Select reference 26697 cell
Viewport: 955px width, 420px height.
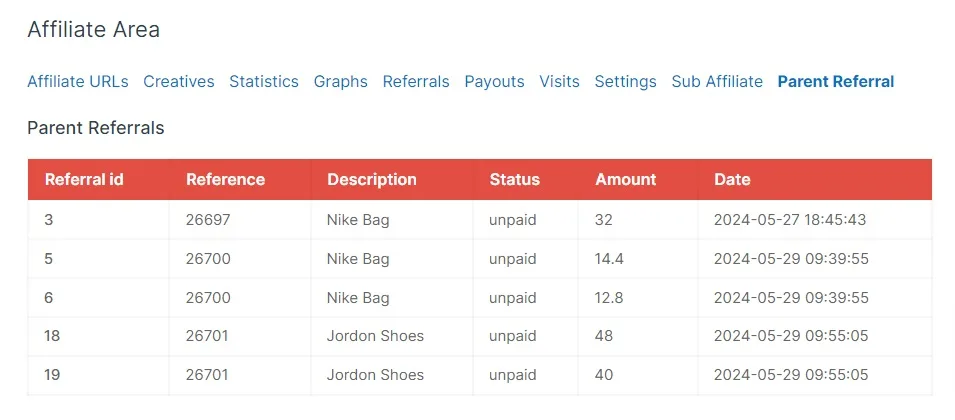coord(208,220)
